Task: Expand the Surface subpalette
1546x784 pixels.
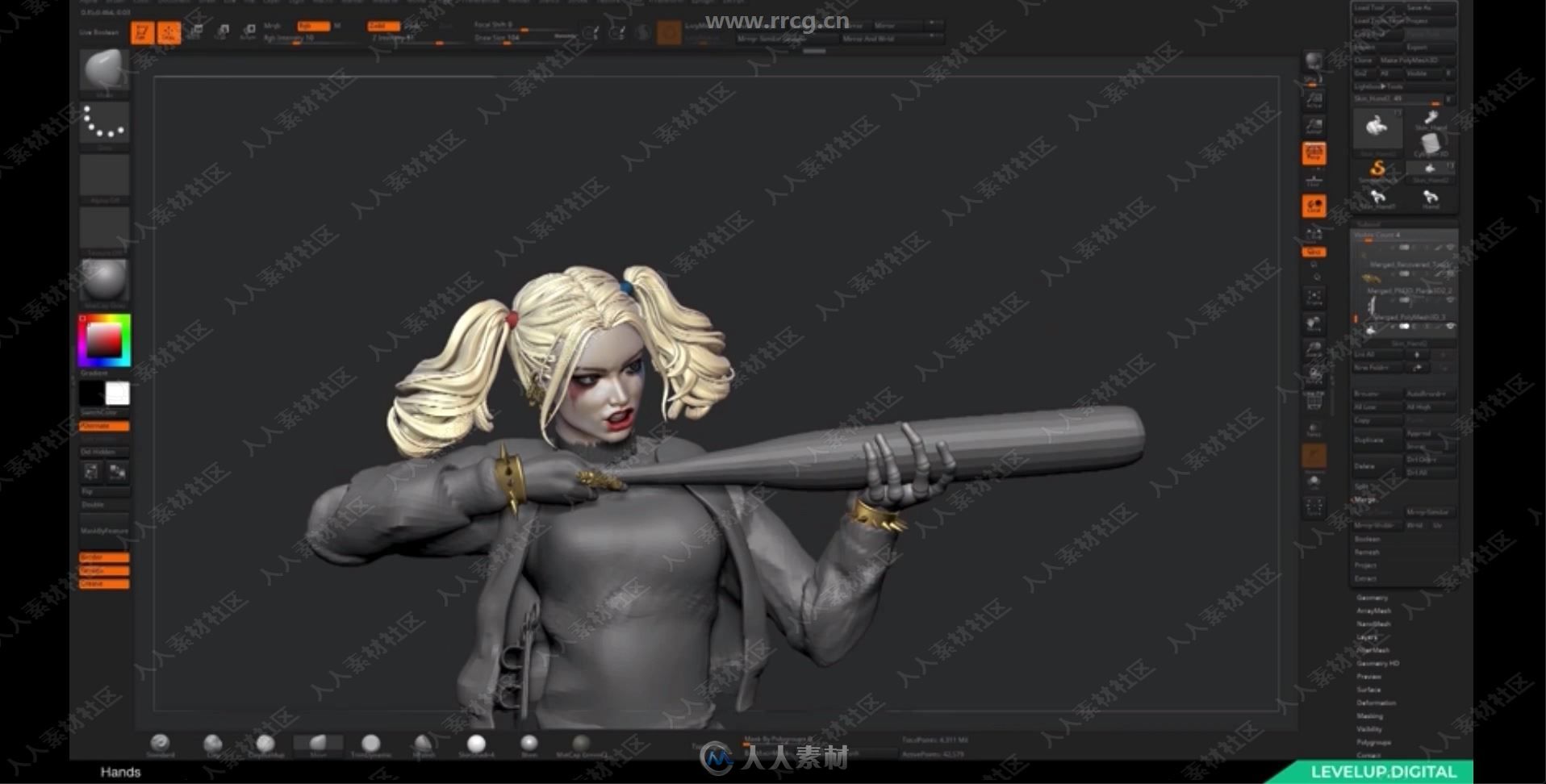Action: (1368, 690)
